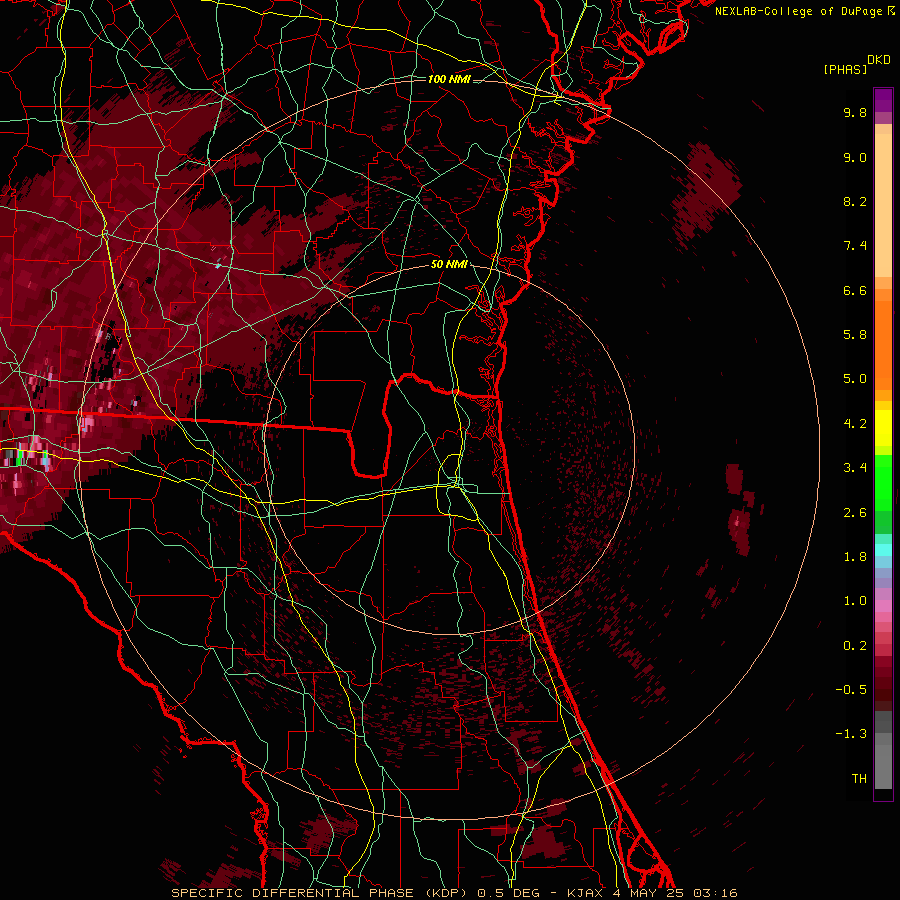Click the orange segment of color bar
Image resolution: width=900 pixels, height=900 pixels.
pos(883,344)
